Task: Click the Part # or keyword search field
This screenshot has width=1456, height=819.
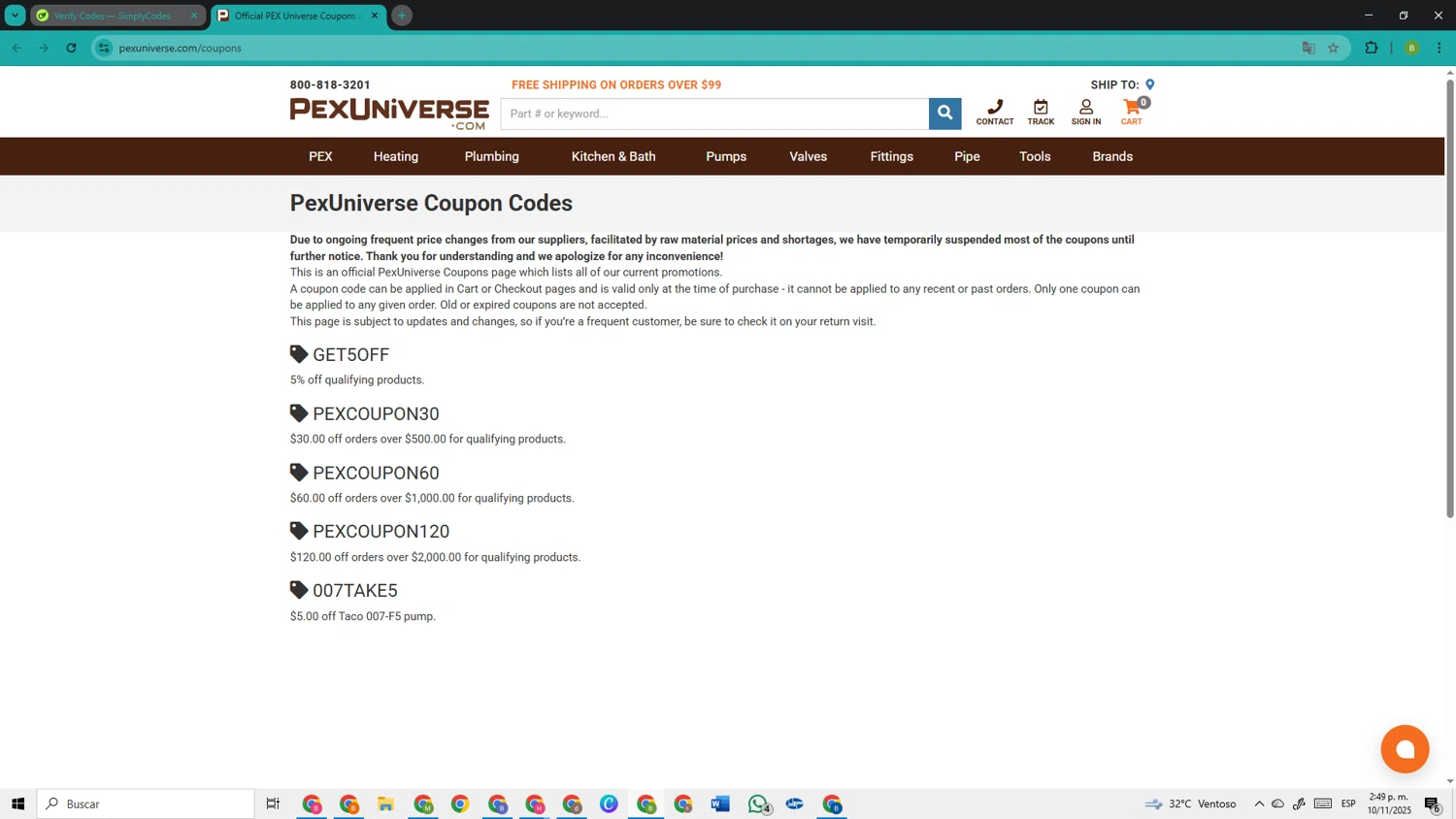Action: [x=714, y=114]
